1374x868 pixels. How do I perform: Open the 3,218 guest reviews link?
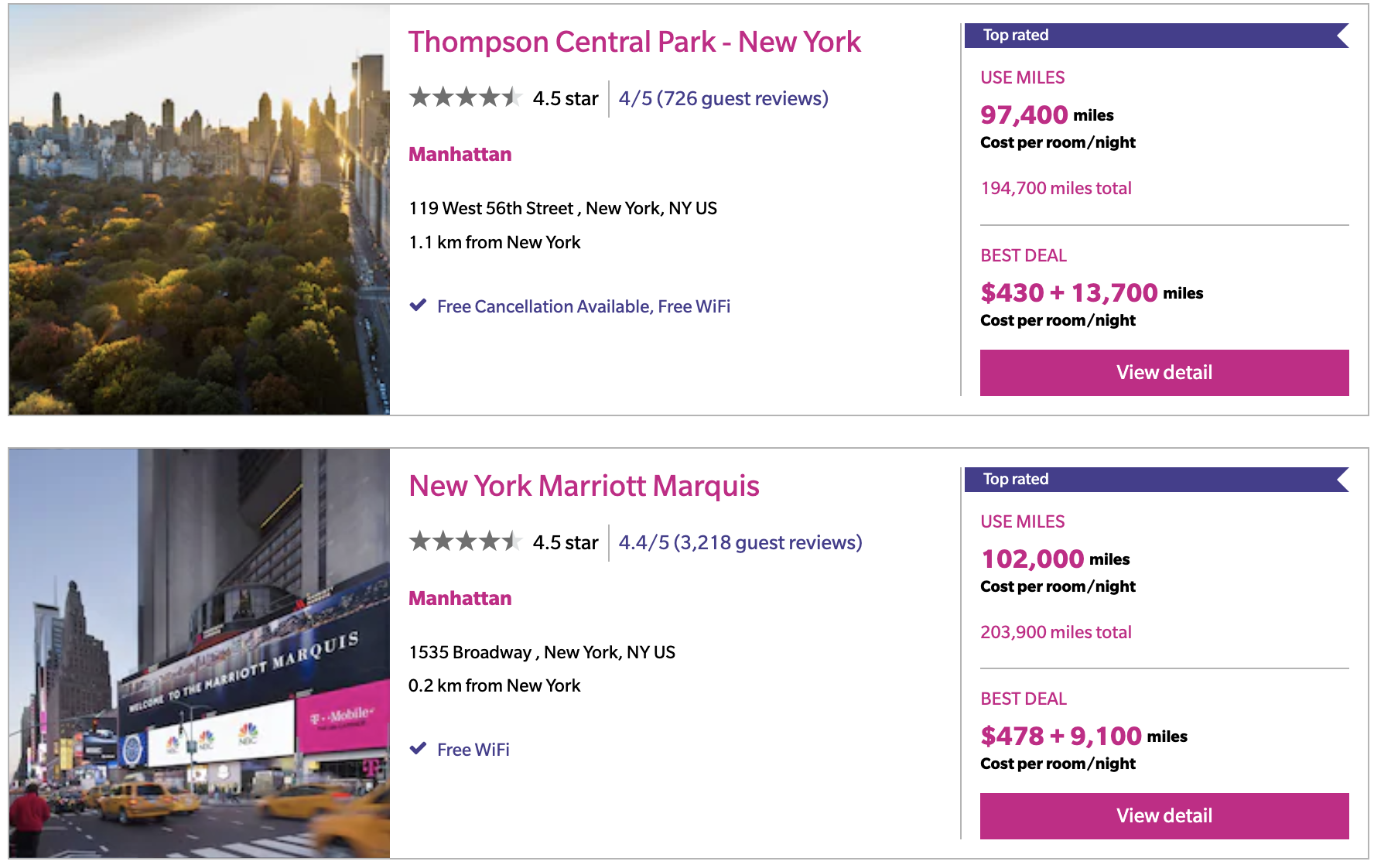click(740, 542)
